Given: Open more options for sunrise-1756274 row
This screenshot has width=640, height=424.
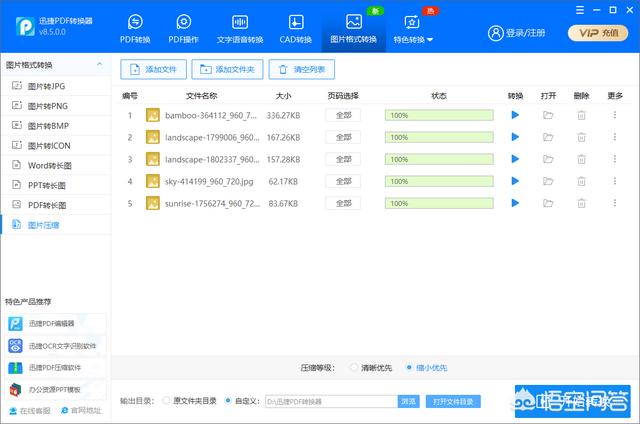Looking at the screenshot, I should pyautogui.click(x=615, y=203).
